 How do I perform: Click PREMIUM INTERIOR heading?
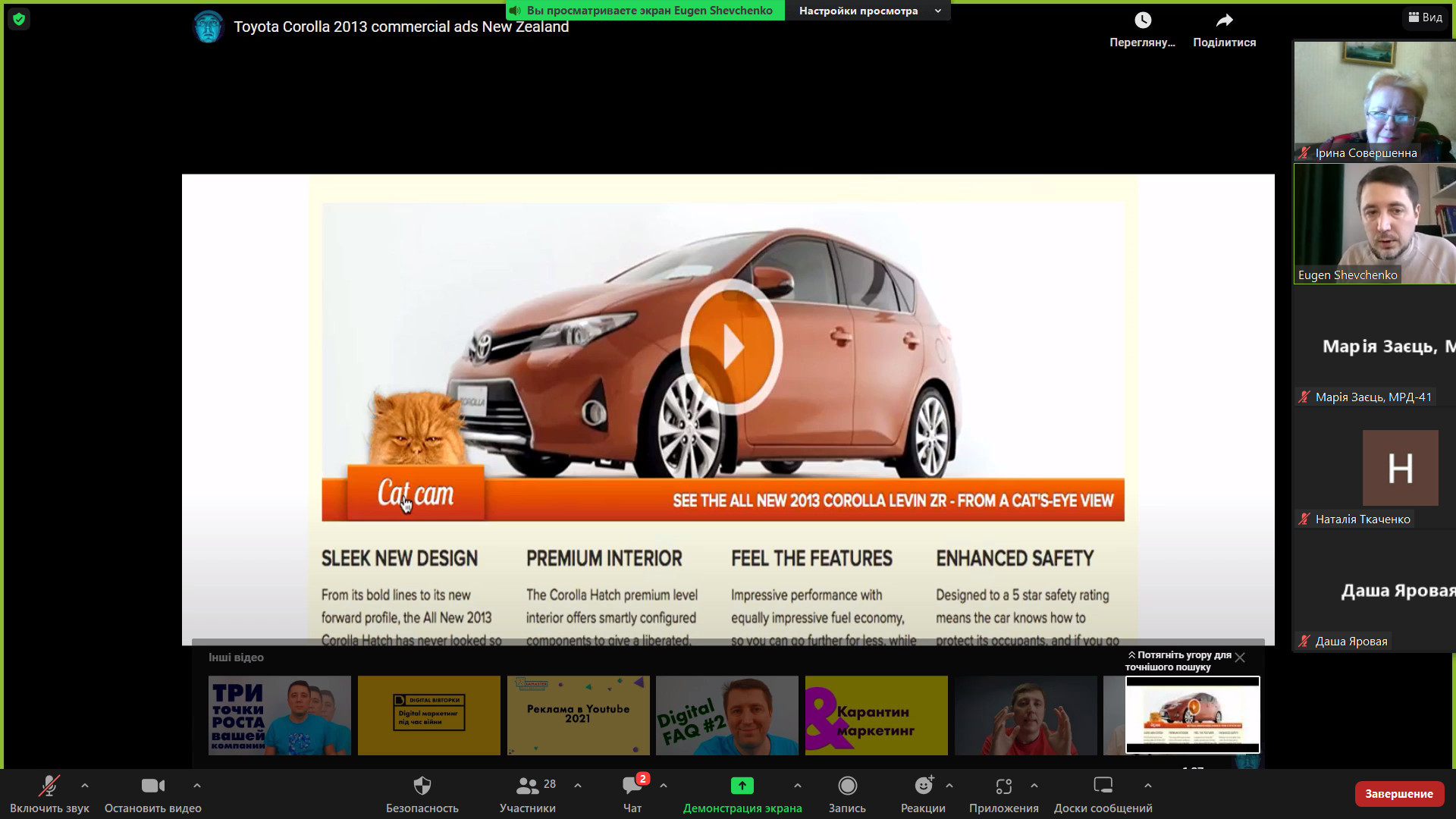604,559
